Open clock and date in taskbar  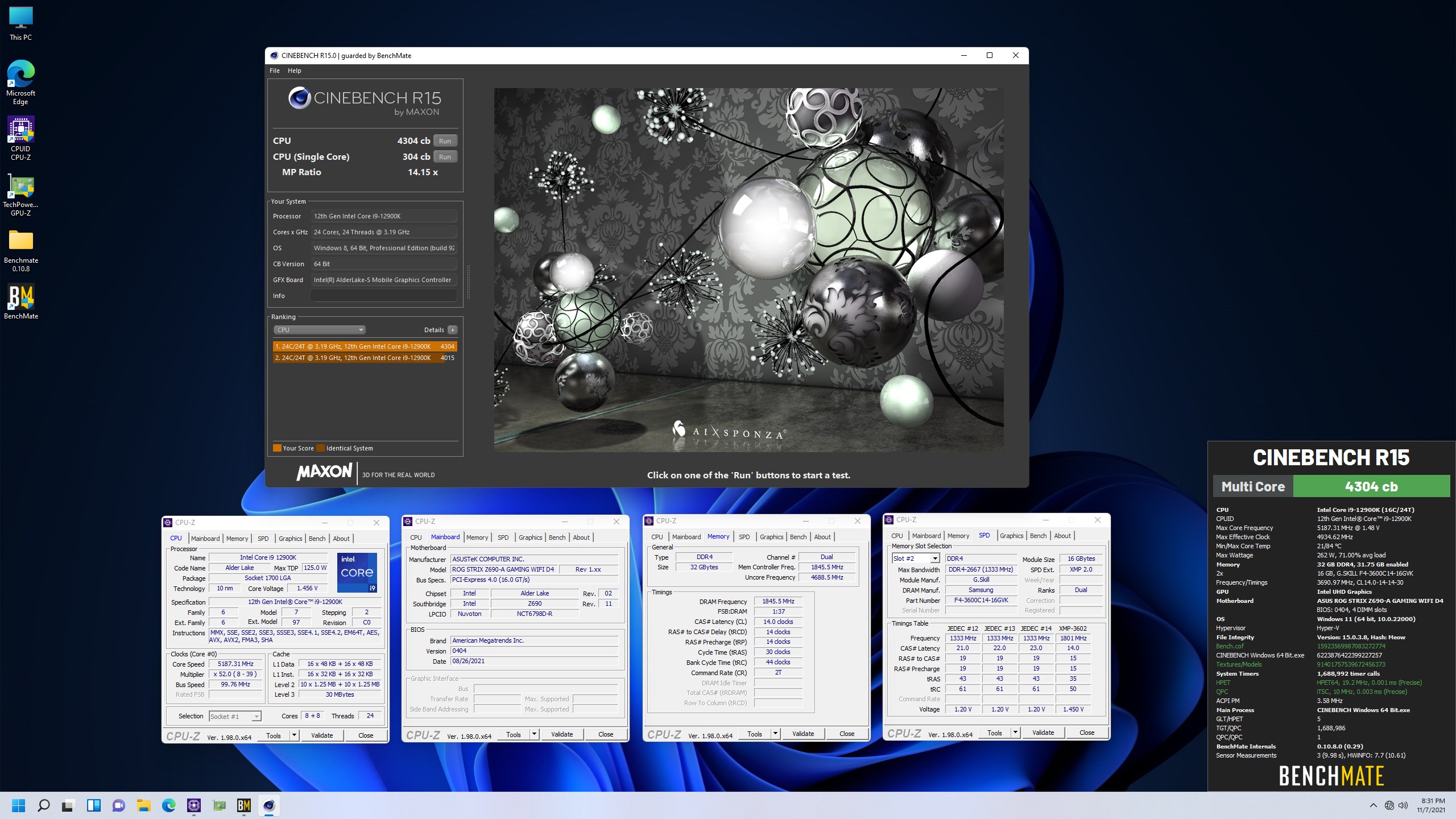pyautogui.click(x=1430, y=805)
